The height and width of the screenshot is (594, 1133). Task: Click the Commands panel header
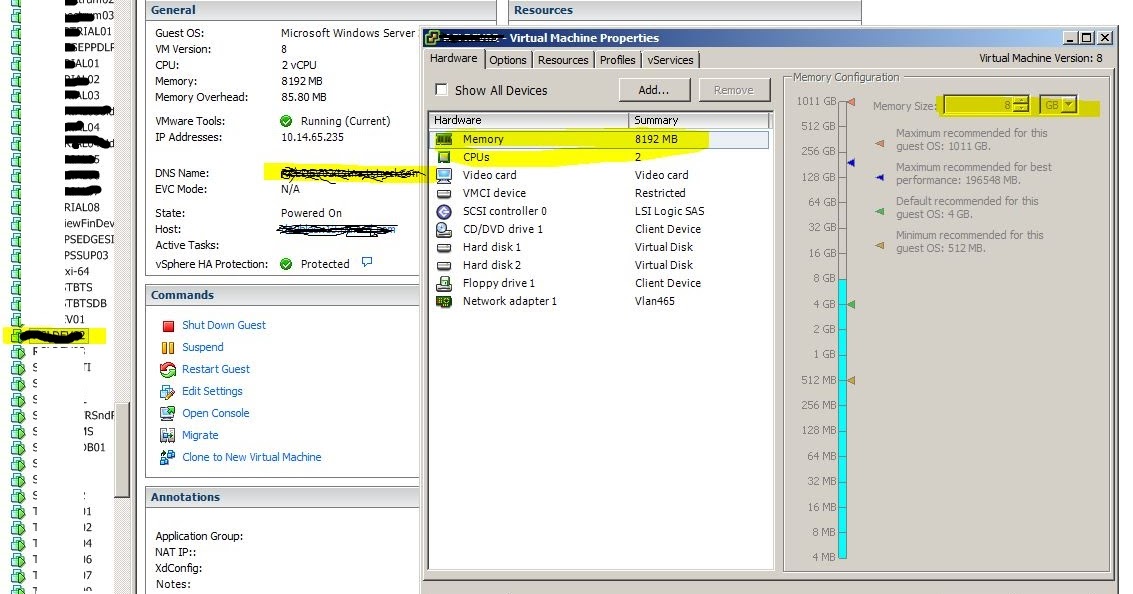tap(283, 295)
